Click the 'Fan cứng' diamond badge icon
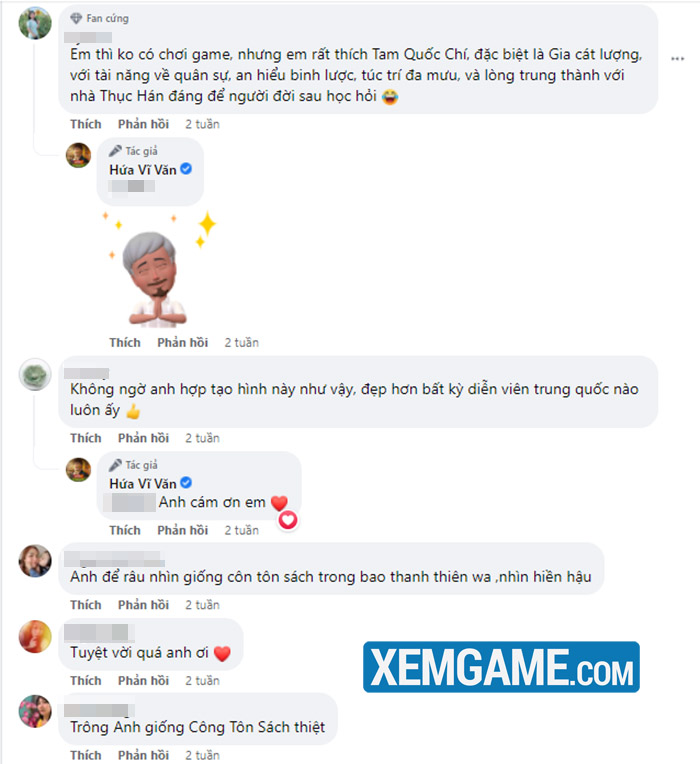Image resolution: width=700 pixels, height=764 pixels. (76, 19)
